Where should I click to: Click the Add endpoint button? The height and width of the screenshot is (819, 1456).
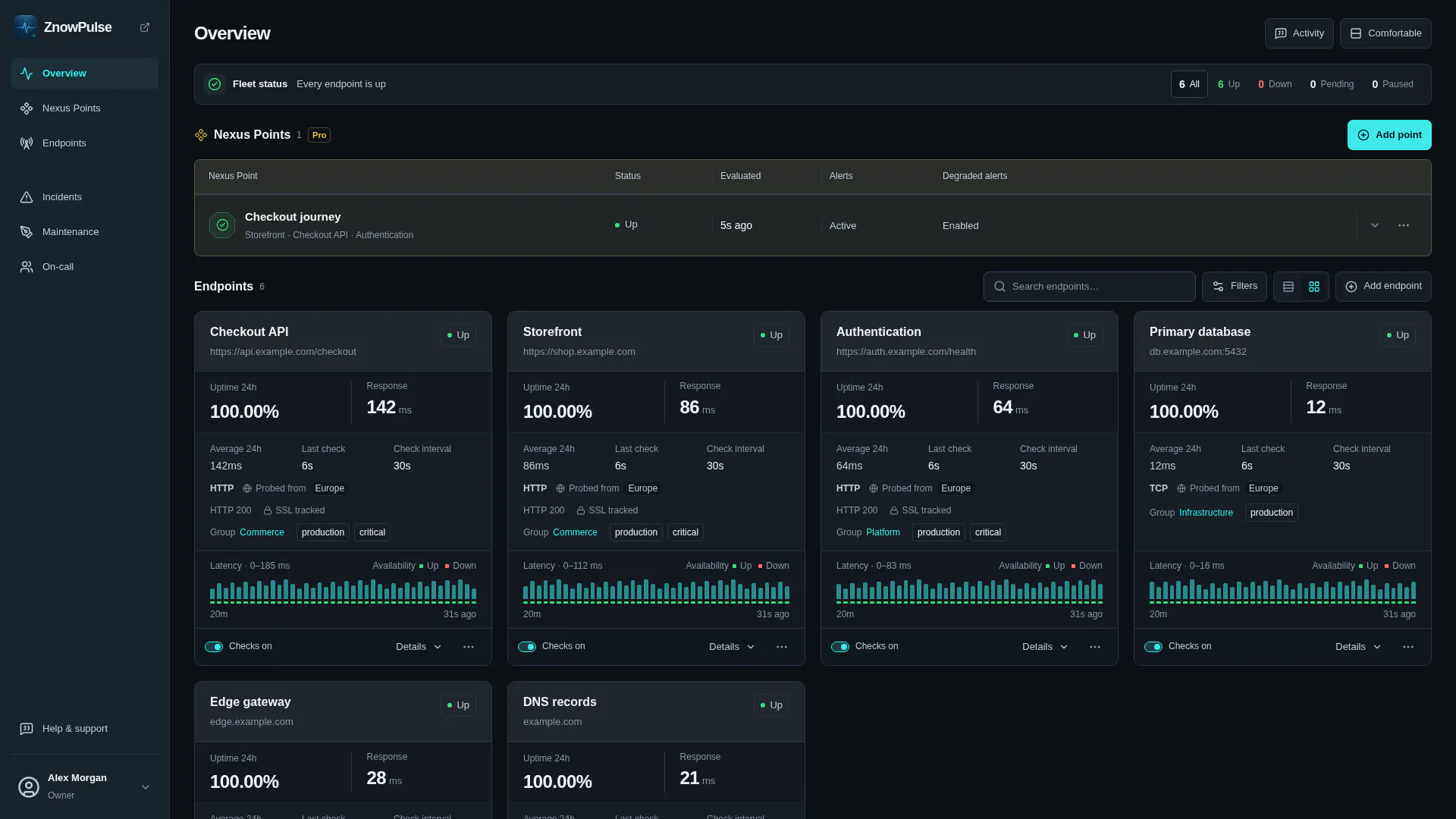pyautogui.click(x=1383, y=287)
